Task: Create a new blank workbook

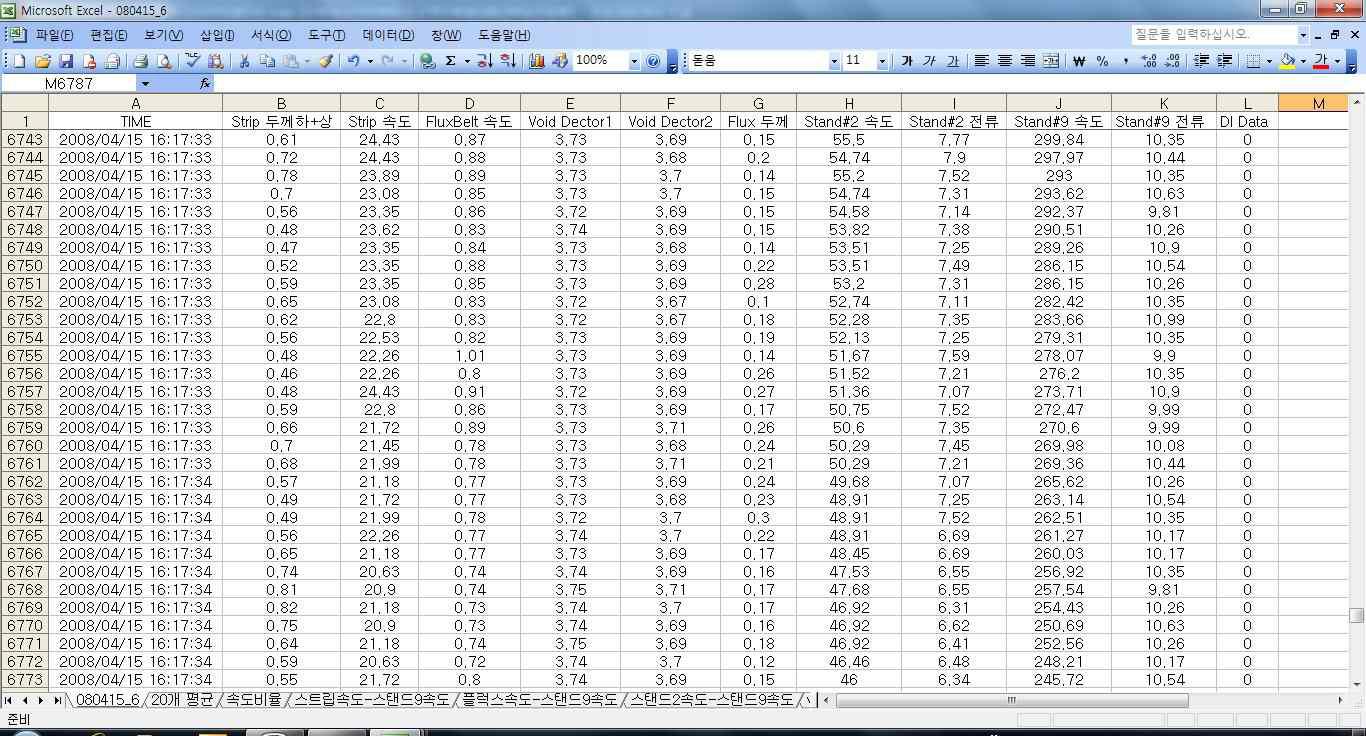Action: (19, 61)
